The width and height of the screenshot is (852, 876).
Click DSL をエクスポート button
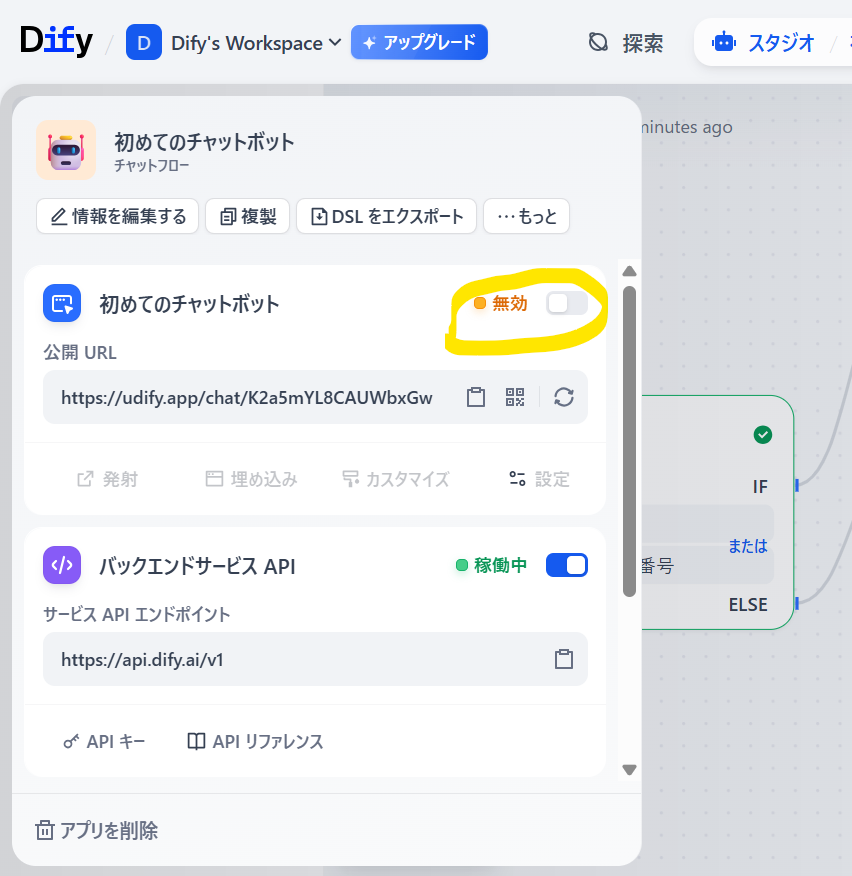[x=386, y=216]
